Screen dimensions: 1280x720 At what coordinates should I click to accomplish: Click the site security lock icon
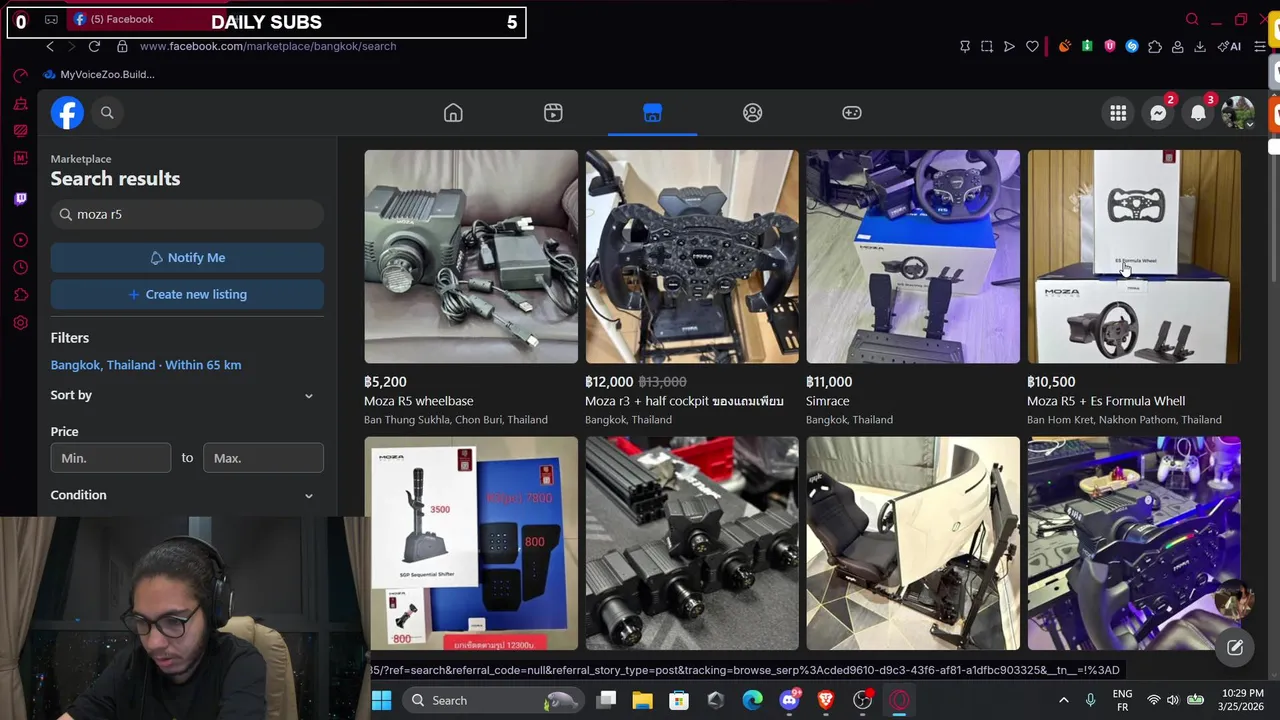pos(122,46)
